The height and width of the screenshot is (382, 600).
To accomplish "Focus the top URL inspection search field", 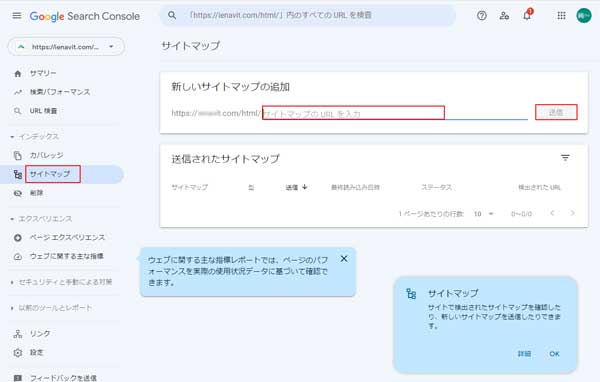I will [308, 16].
